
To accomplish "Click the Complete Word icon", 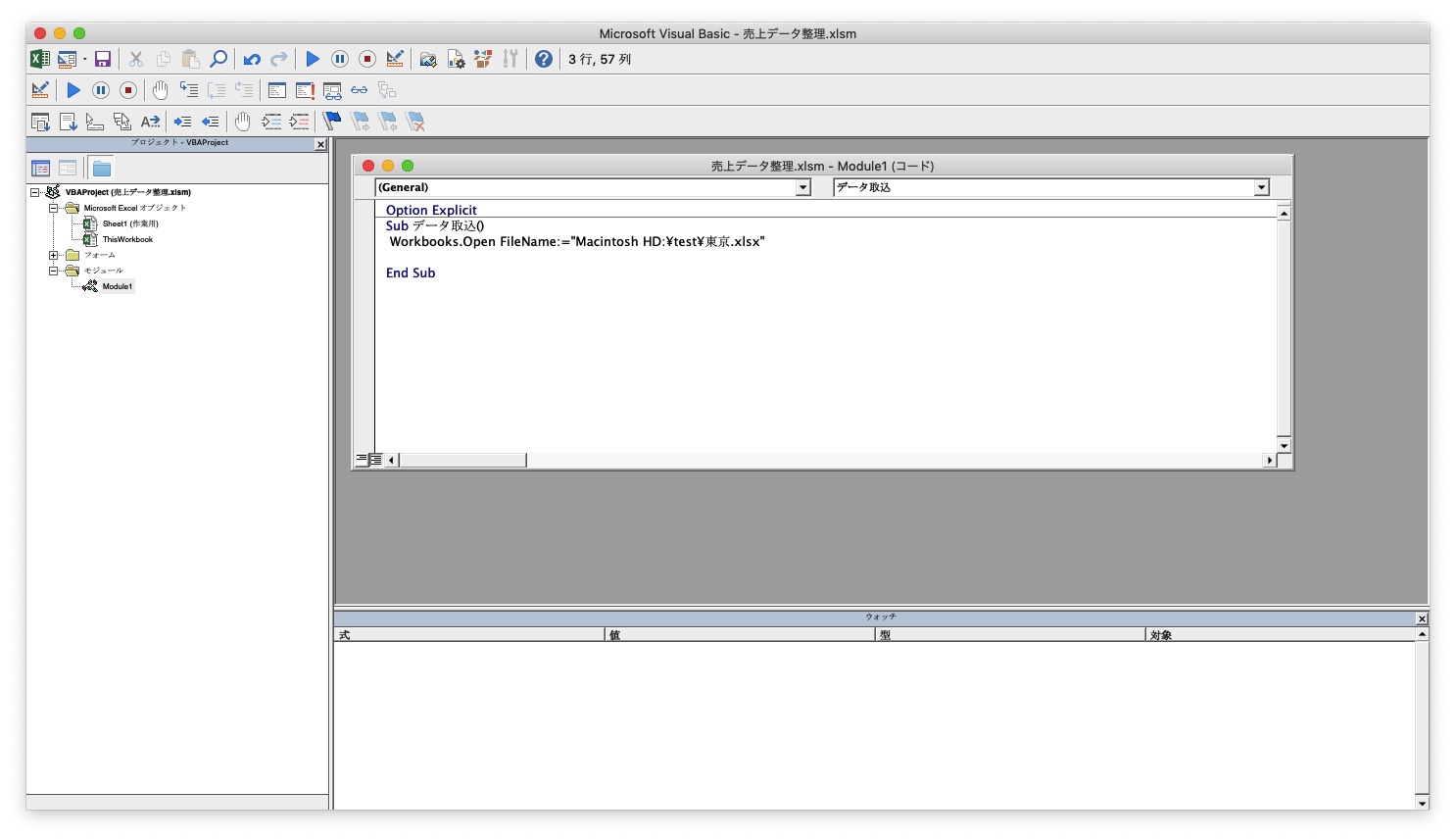I will tap(150, 122).
